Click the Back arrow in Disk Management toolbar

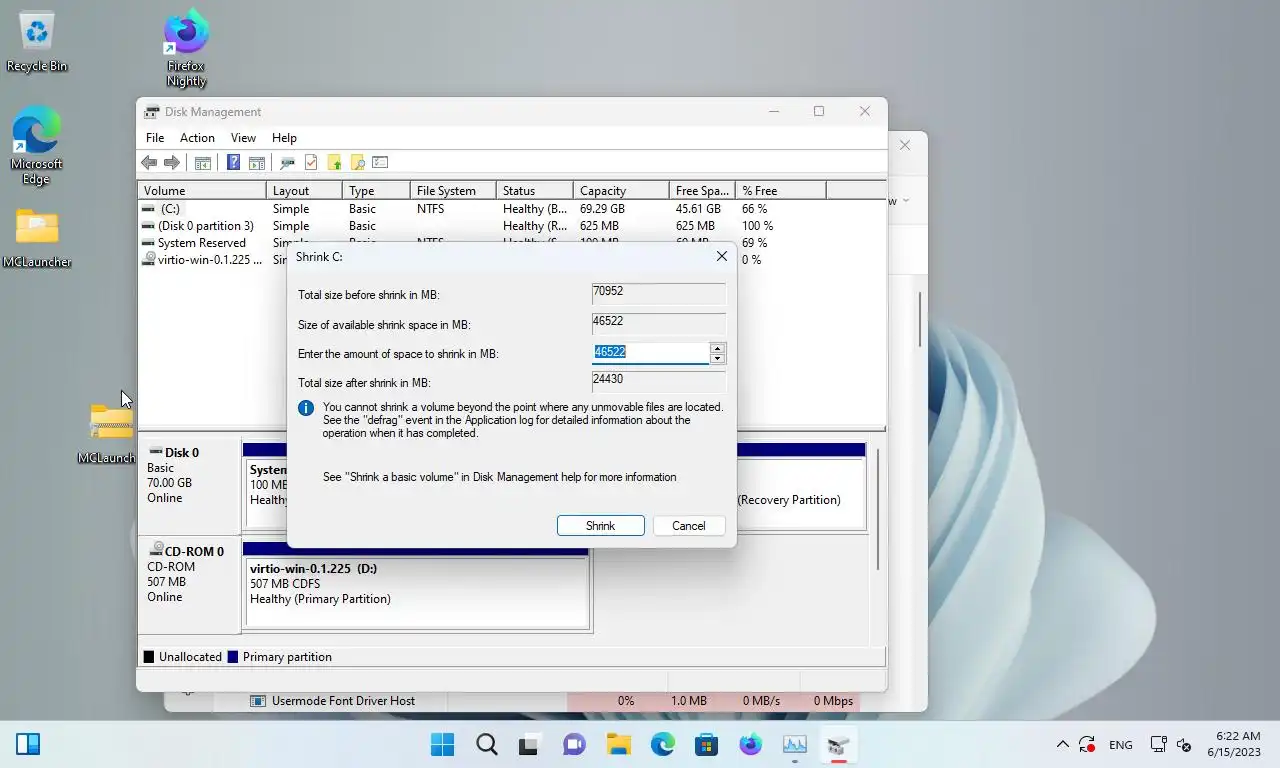click(x=149, y=162)
